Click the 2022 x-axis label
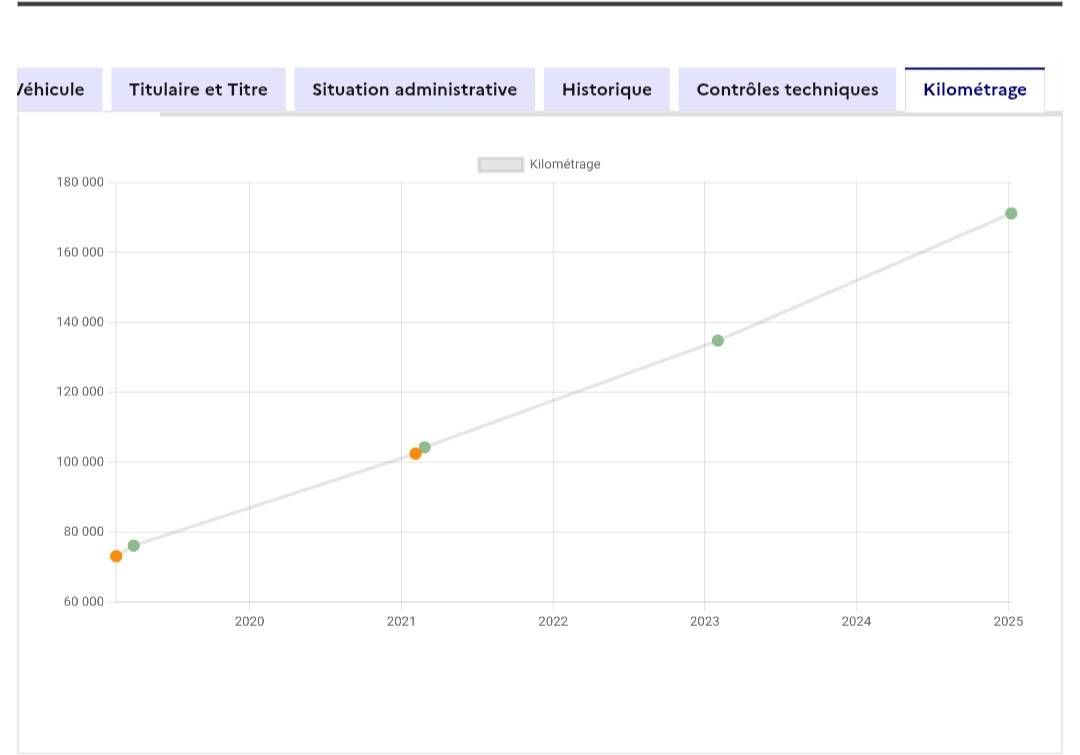 point(553,621)
